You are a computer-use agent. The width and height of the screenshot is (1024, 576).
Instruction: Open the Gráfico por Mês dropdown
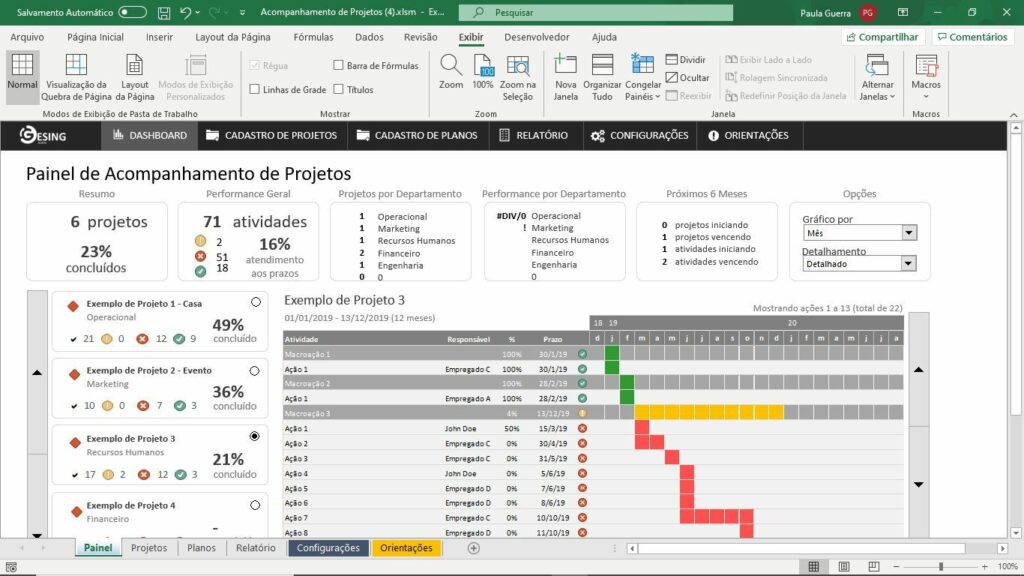pos(909,233)
